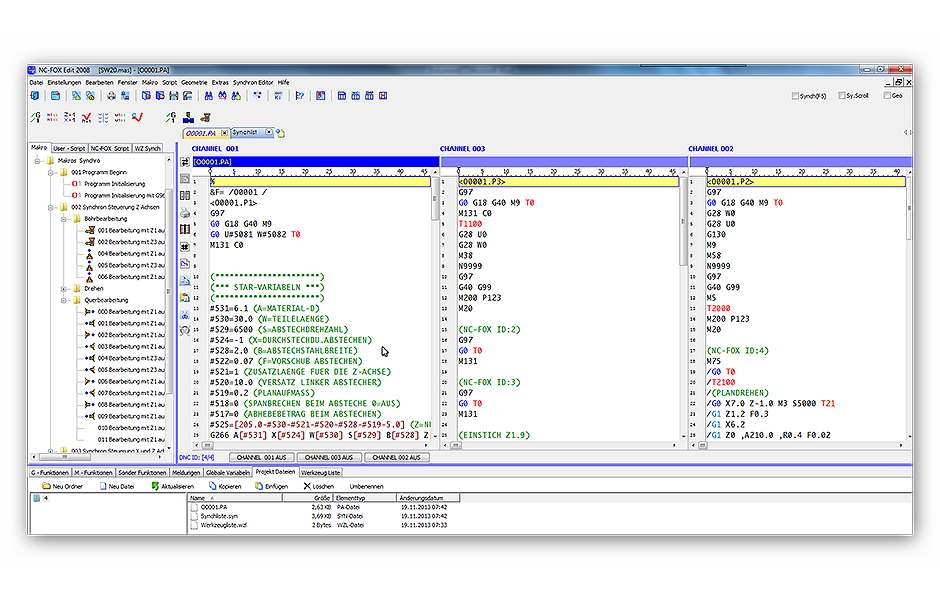The height and width of the screenshot is (600, 940).
Task: Click the Aktualisieren refresh icon
Action: pos(155,486)
